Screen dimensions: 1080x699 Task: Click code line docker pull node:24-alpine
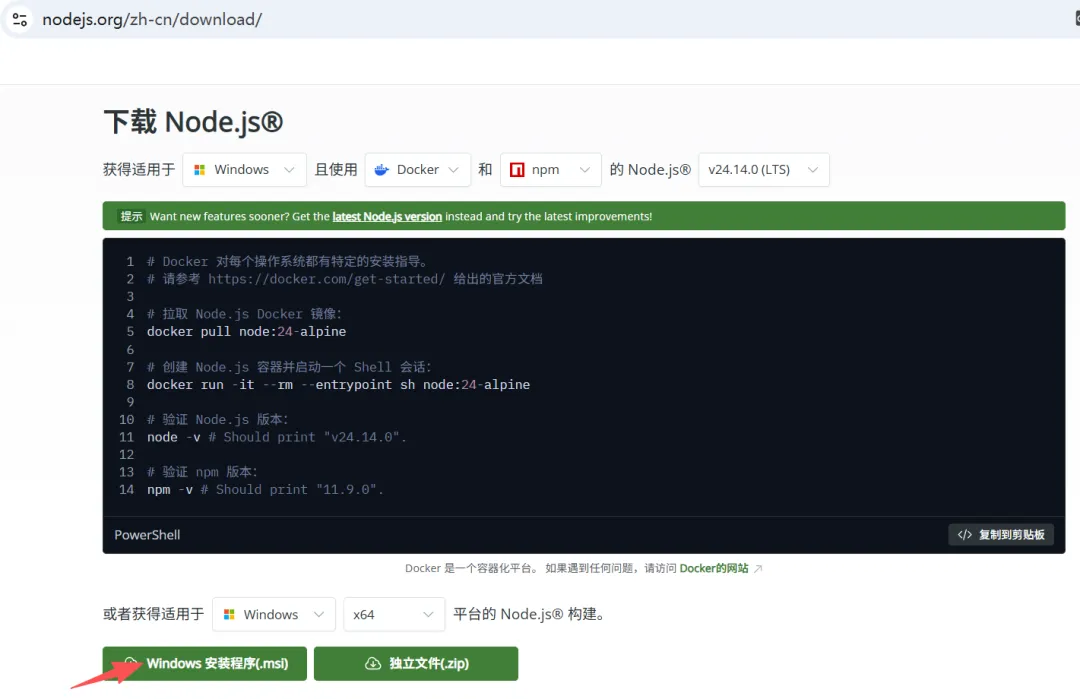tap(247, 331)
